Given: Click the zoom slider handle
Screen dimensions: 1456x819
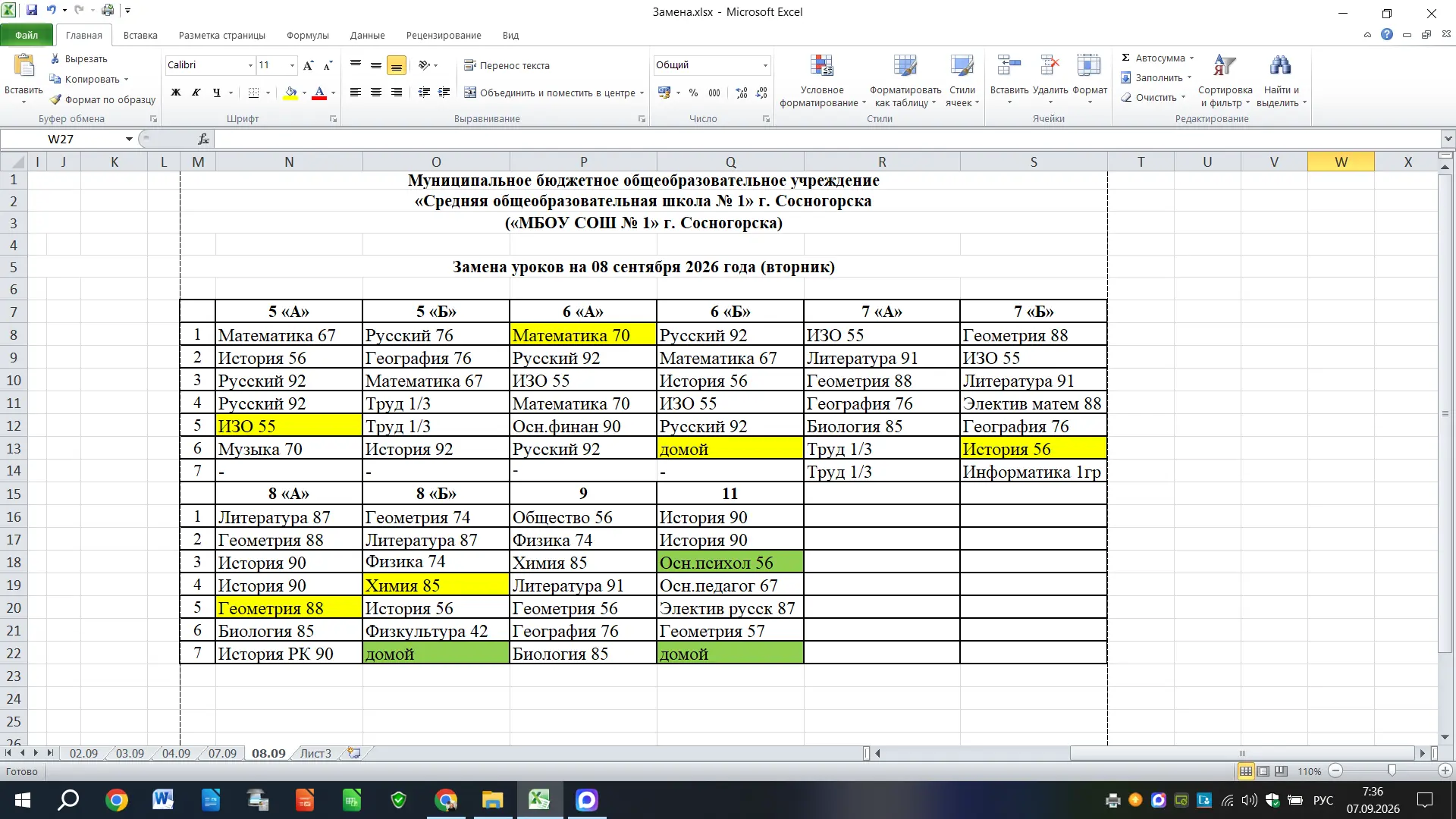Looking at the screenshot, I should [x=1392, y=770].
